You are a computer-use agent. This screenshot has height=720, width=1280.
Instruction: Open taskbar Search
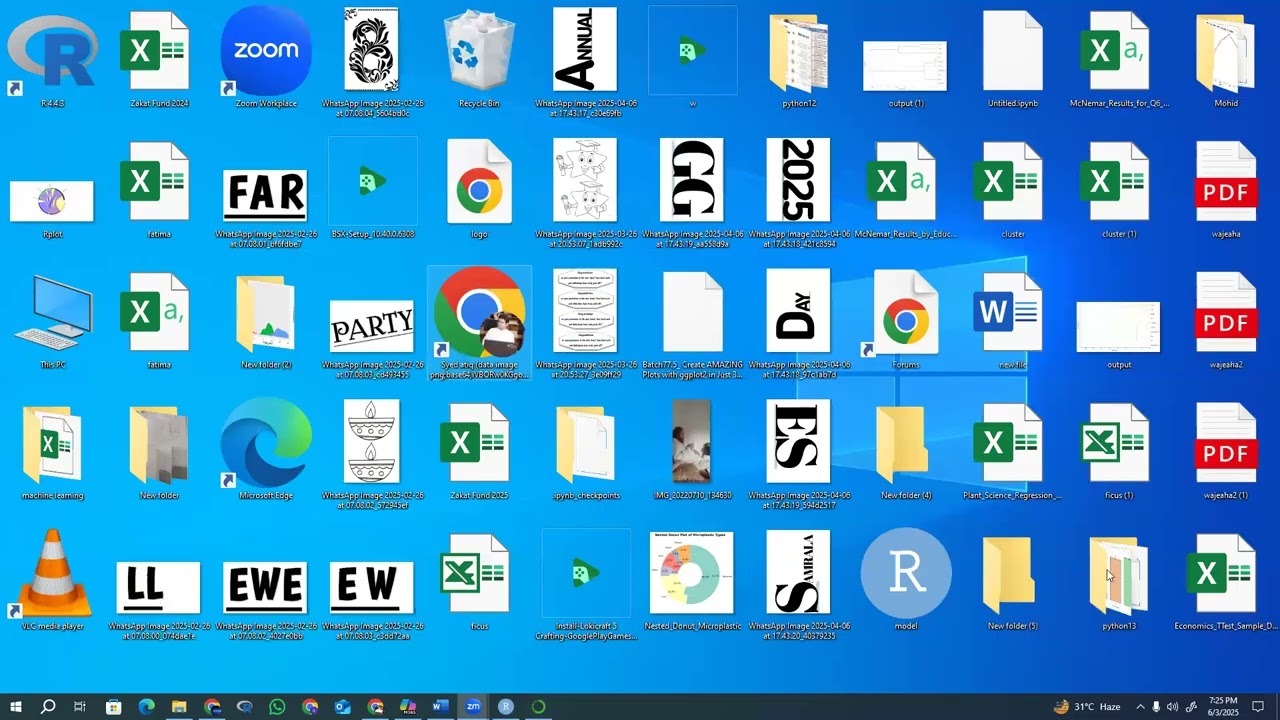click(x=48, y=707)
